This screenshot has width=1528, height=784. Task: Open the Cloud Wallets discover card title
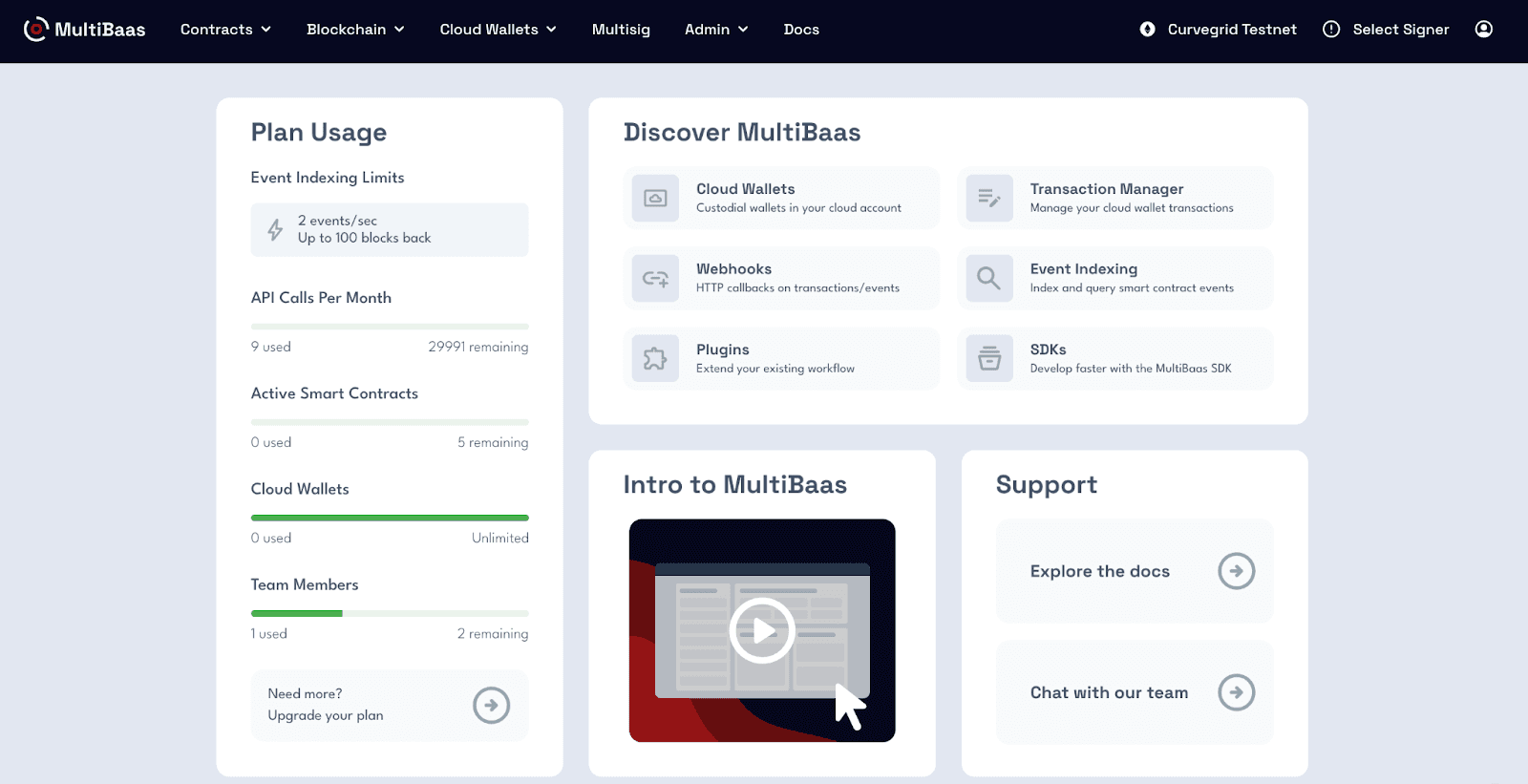[746, 189]
